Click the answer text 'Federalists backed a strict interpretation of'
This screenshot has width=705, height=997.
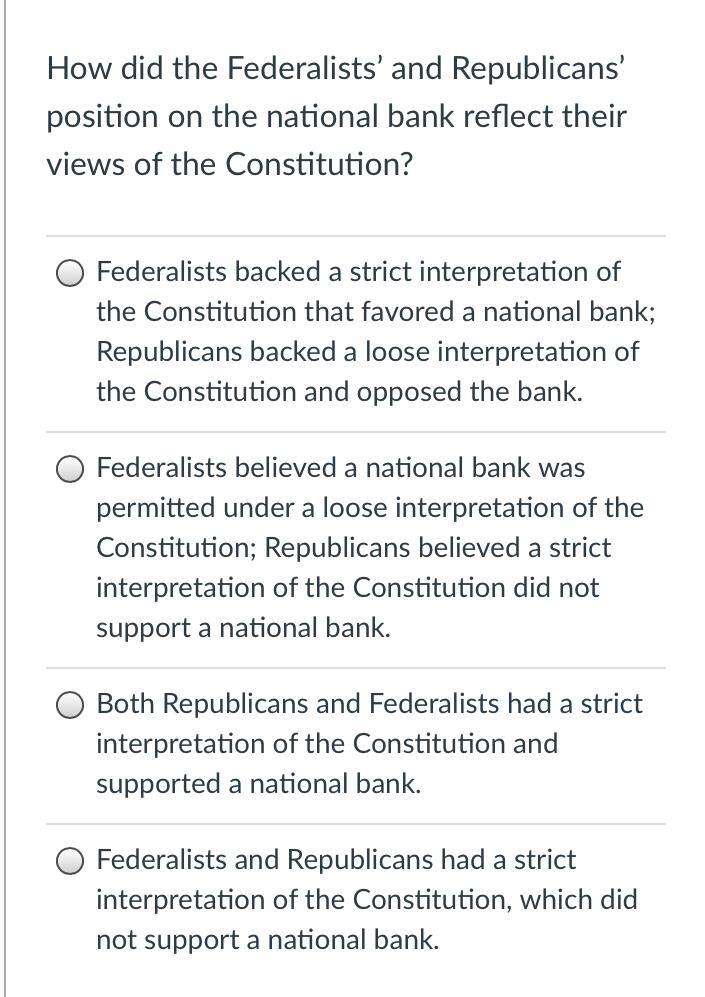coord(359,272)
